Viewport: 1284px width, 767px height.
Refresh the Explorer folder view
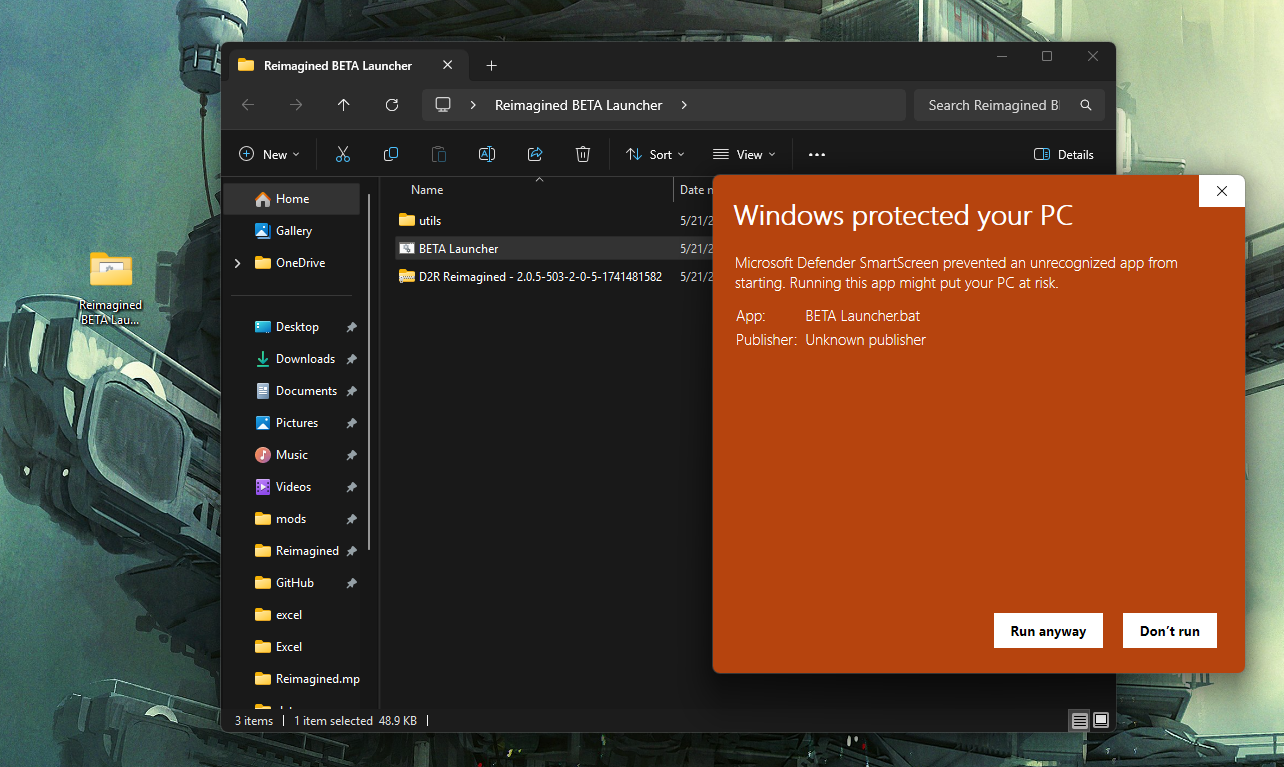click(x=392, y=105)
